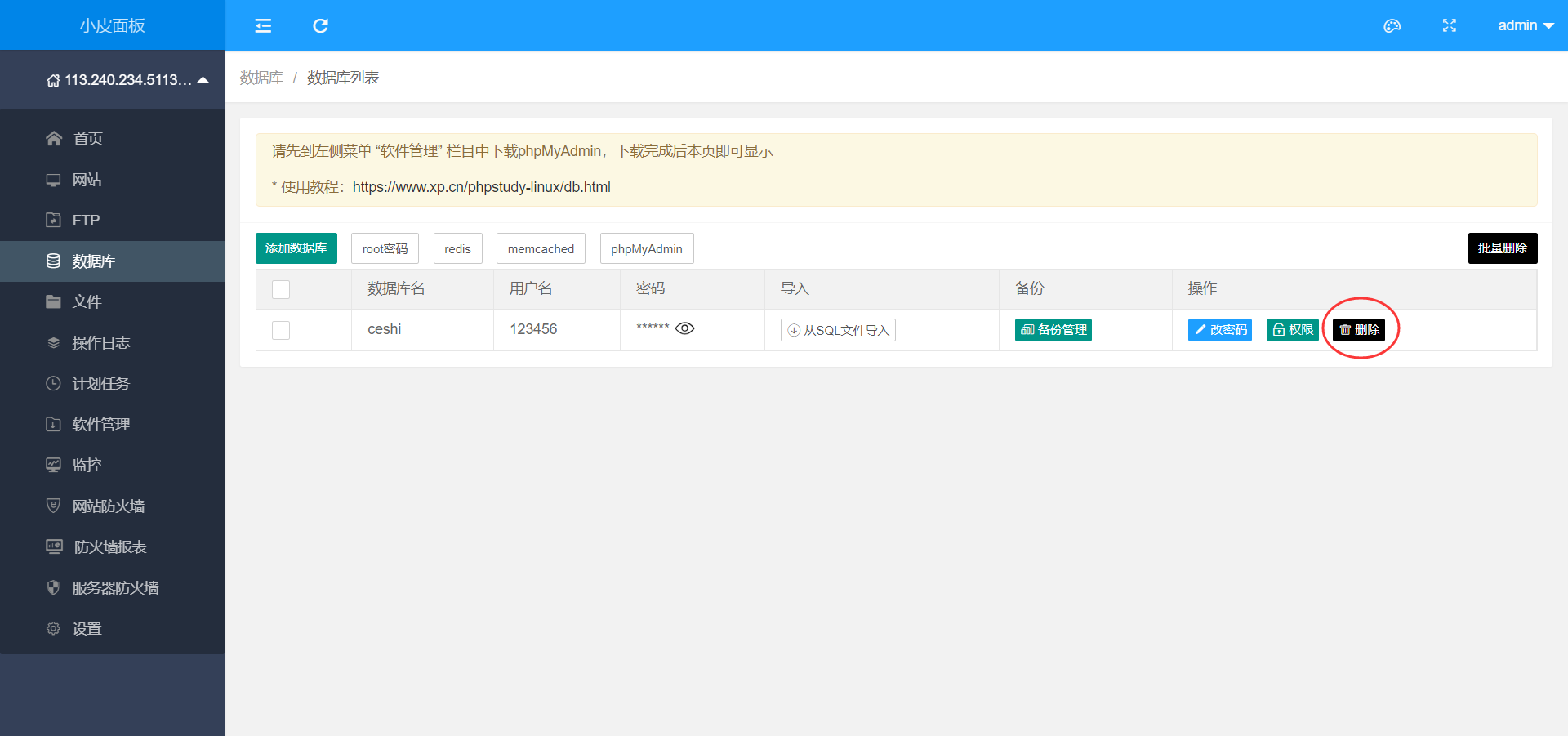The height and width of the screenshot is (736, 1568).
Task: Go to 首页 in the sidebar
Action: click(x=112, y=139)
